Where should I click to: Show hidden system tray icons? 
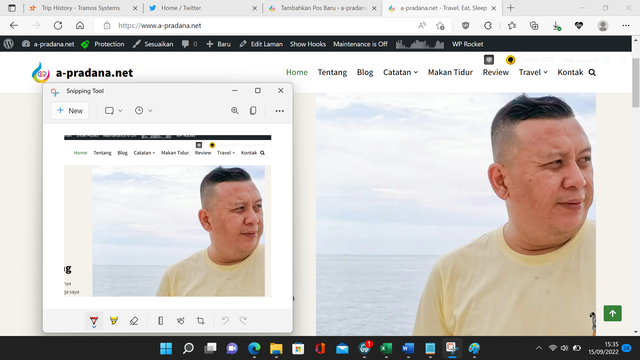click(x=539, y=348)
